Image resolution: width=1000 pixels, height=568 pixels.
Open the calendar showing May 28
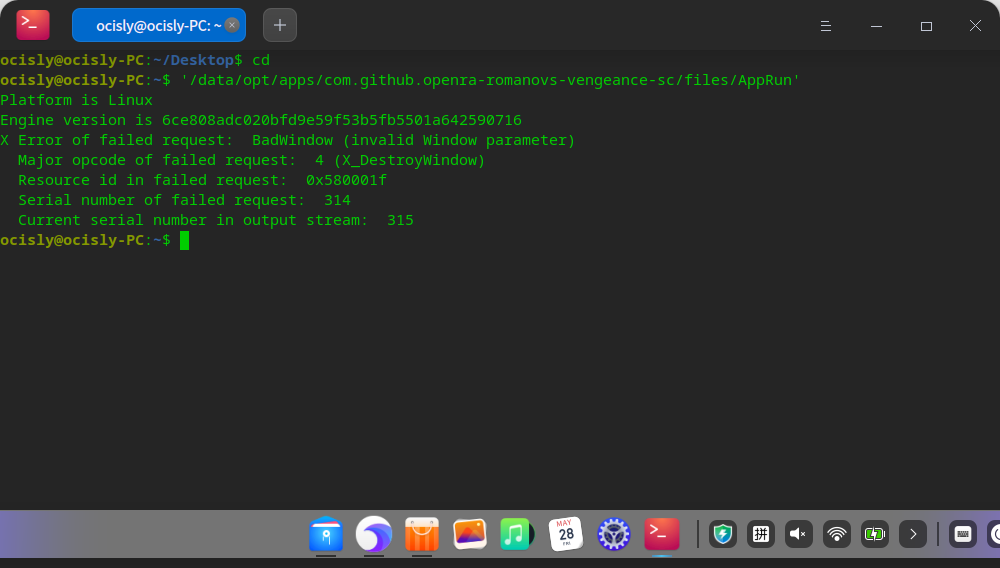[566, 534]
